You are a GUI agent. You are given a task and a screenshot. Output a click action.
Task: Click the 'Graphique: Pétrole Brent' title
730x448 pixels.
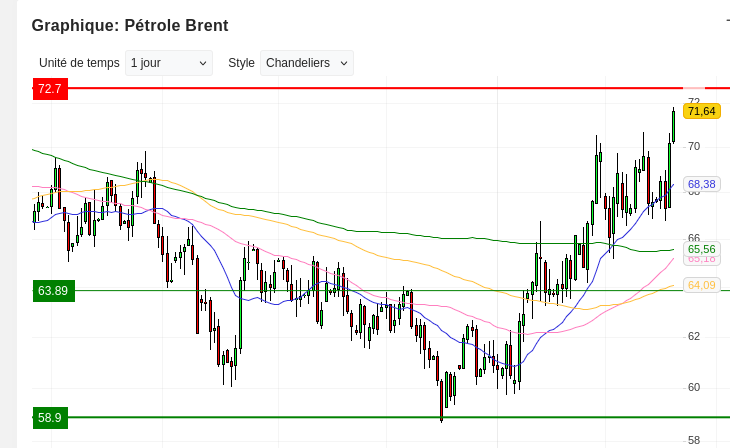pos(130,26)
